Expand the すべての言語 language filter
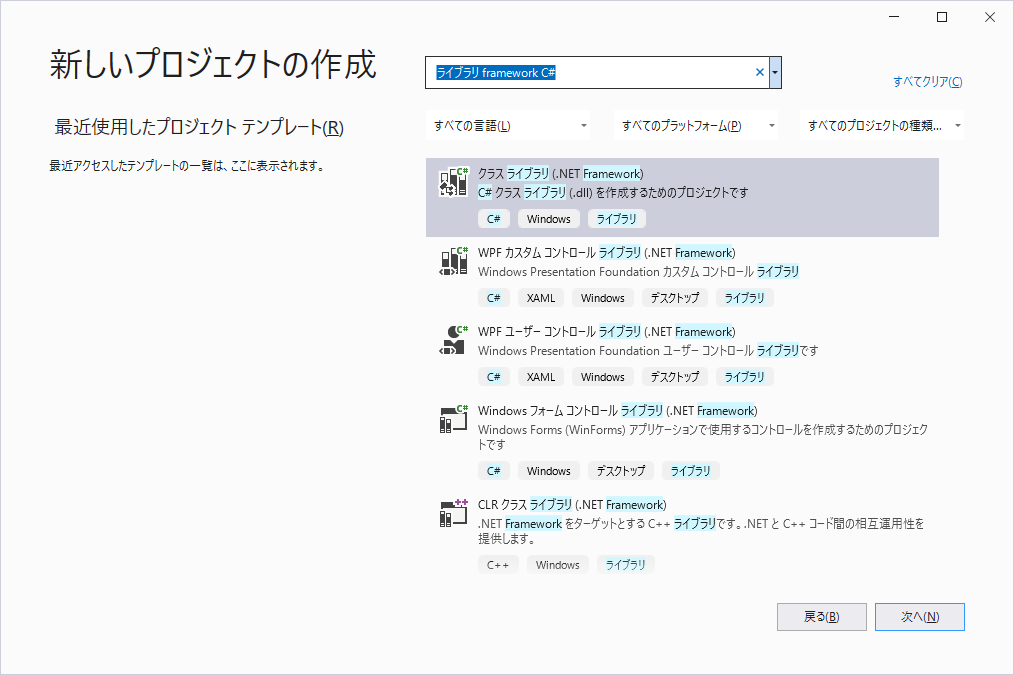The image size is (1014, 675). [x=510, y=126]
